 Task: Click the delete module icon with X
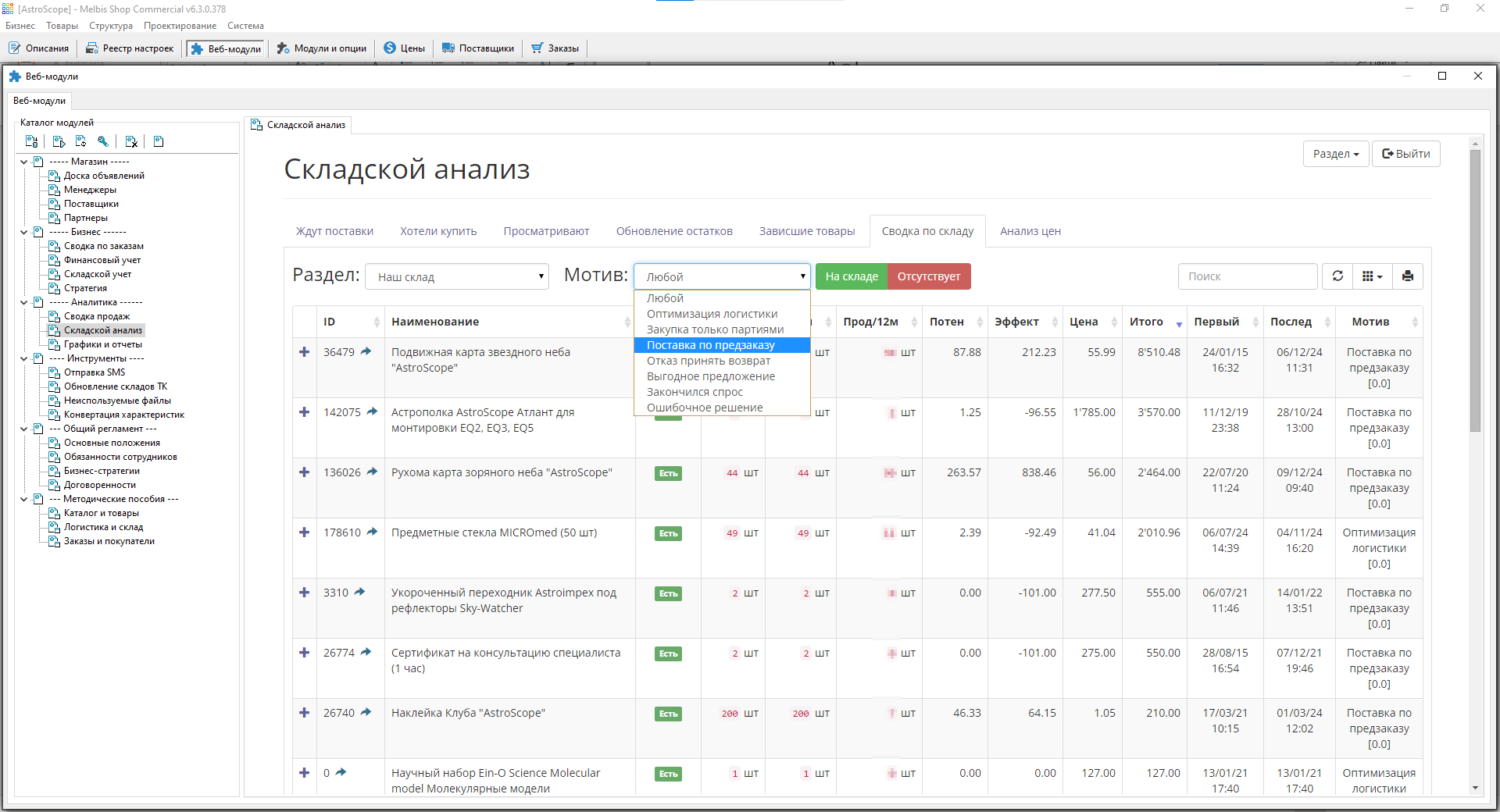coord(131,141)
